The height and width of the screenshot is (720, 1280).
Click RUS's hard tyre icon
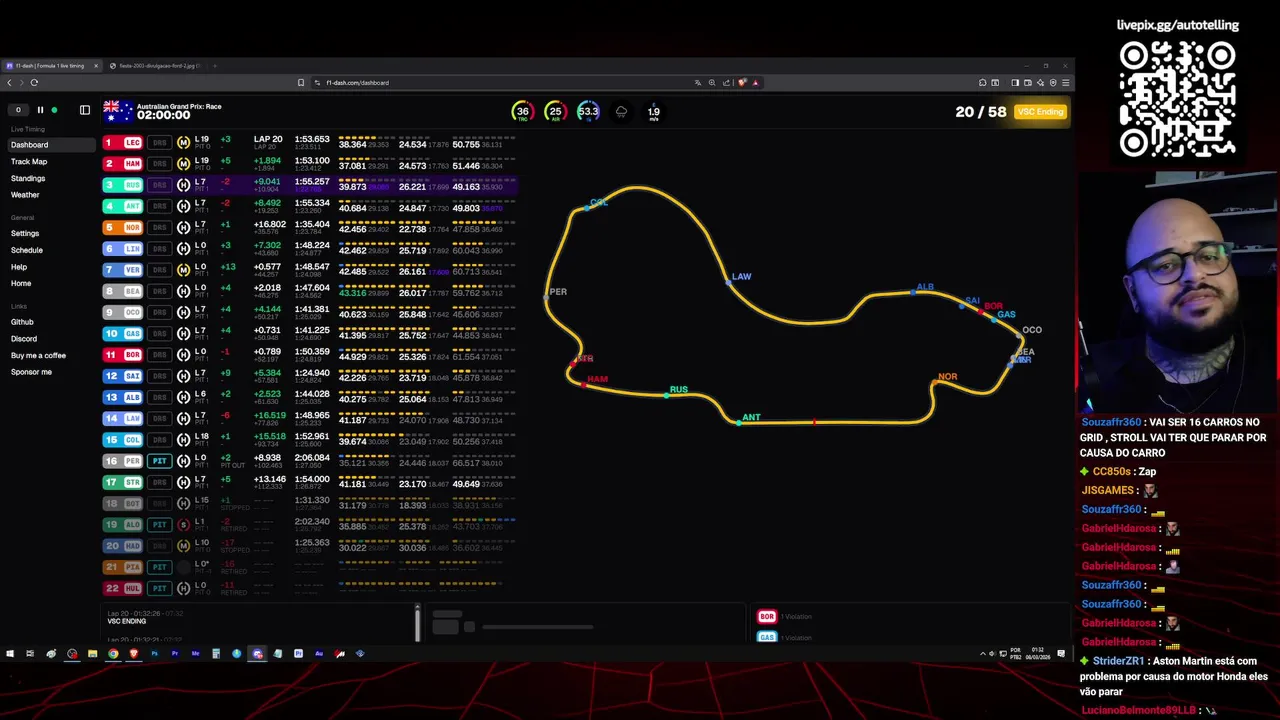click(183, 185)
